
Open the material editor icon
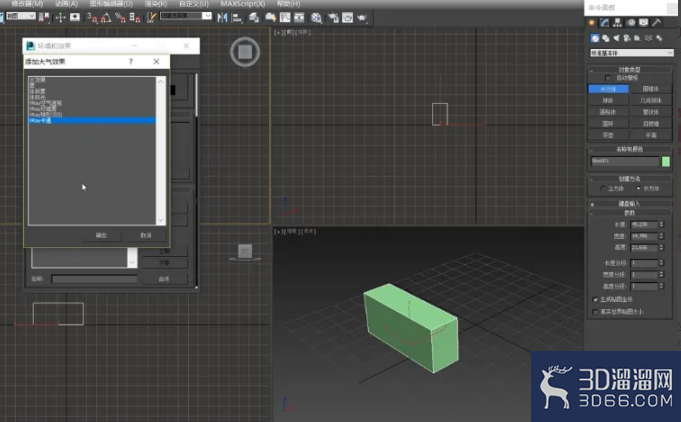pyautogui.click(x=316, y=17)
